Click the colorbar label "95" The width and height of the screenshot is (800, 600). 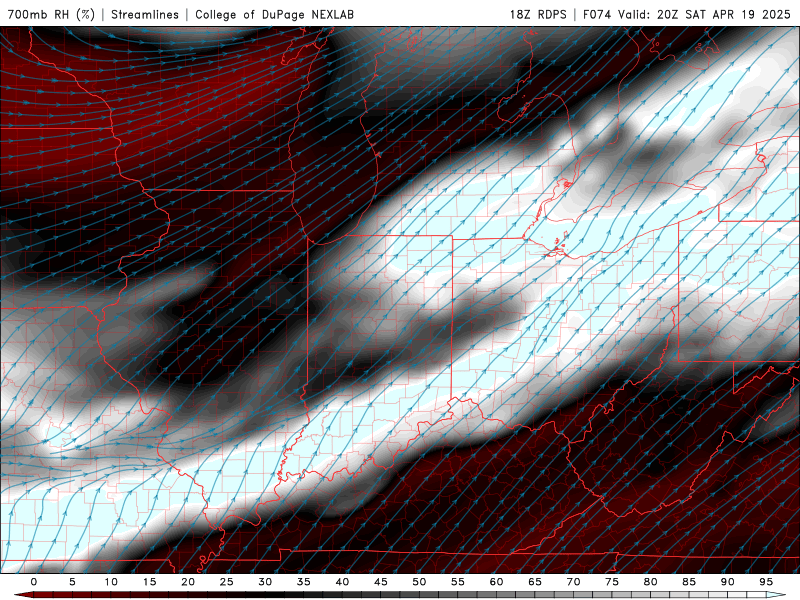point(766,582)
